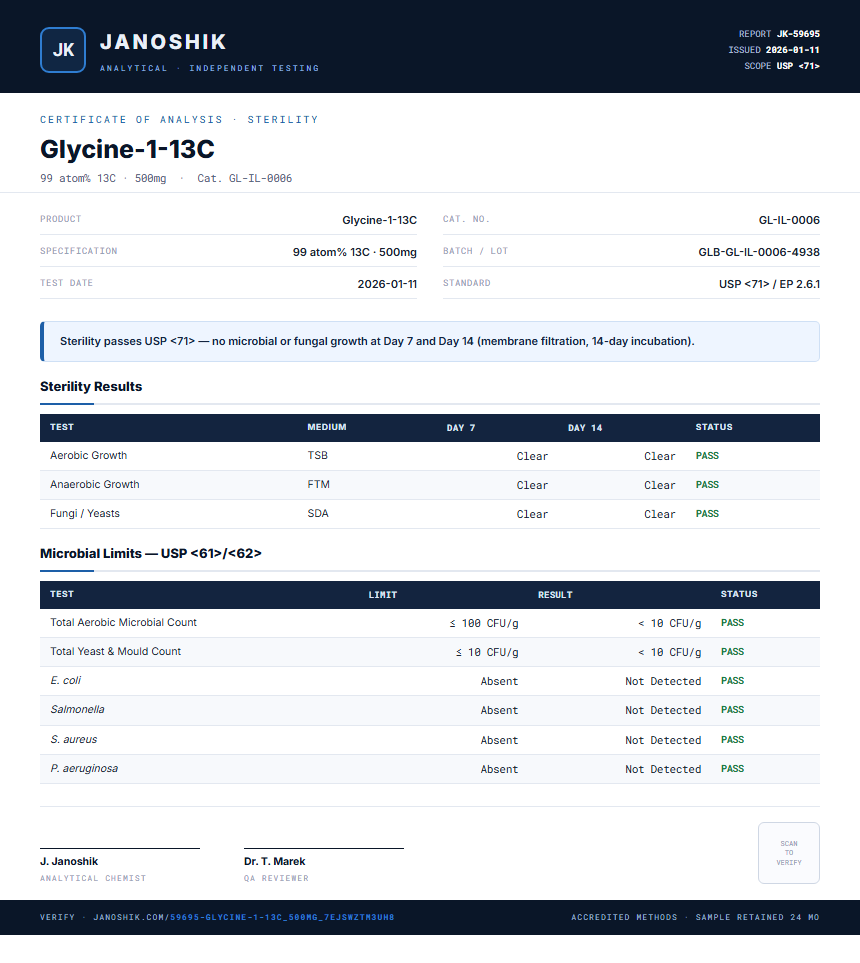Click PASS status for P. aeruginosa
The height and width of the screenshot is (963, 860).
732,768
